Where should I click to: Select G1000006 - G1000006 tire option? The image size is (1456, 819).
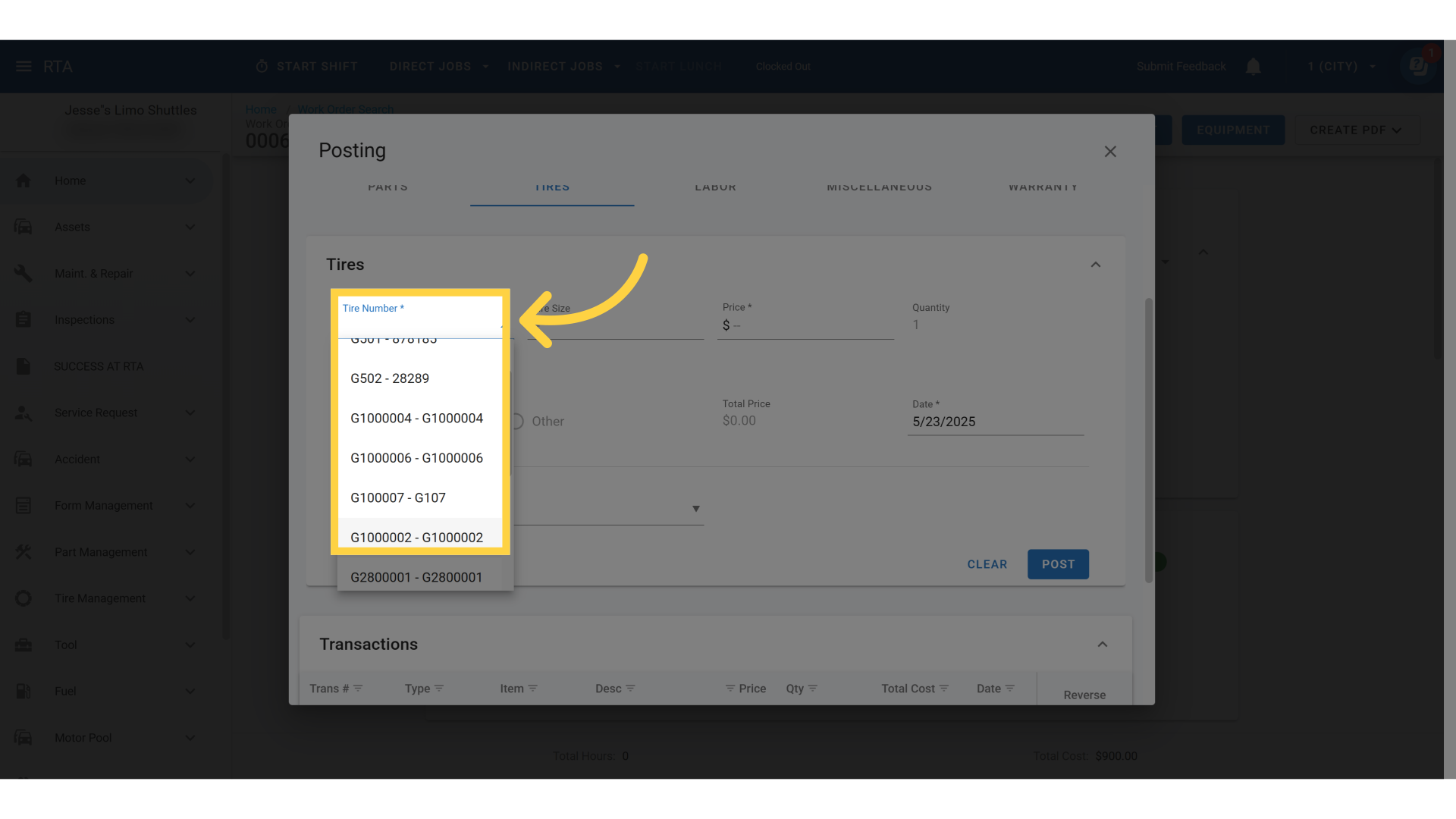coord(416,458)
